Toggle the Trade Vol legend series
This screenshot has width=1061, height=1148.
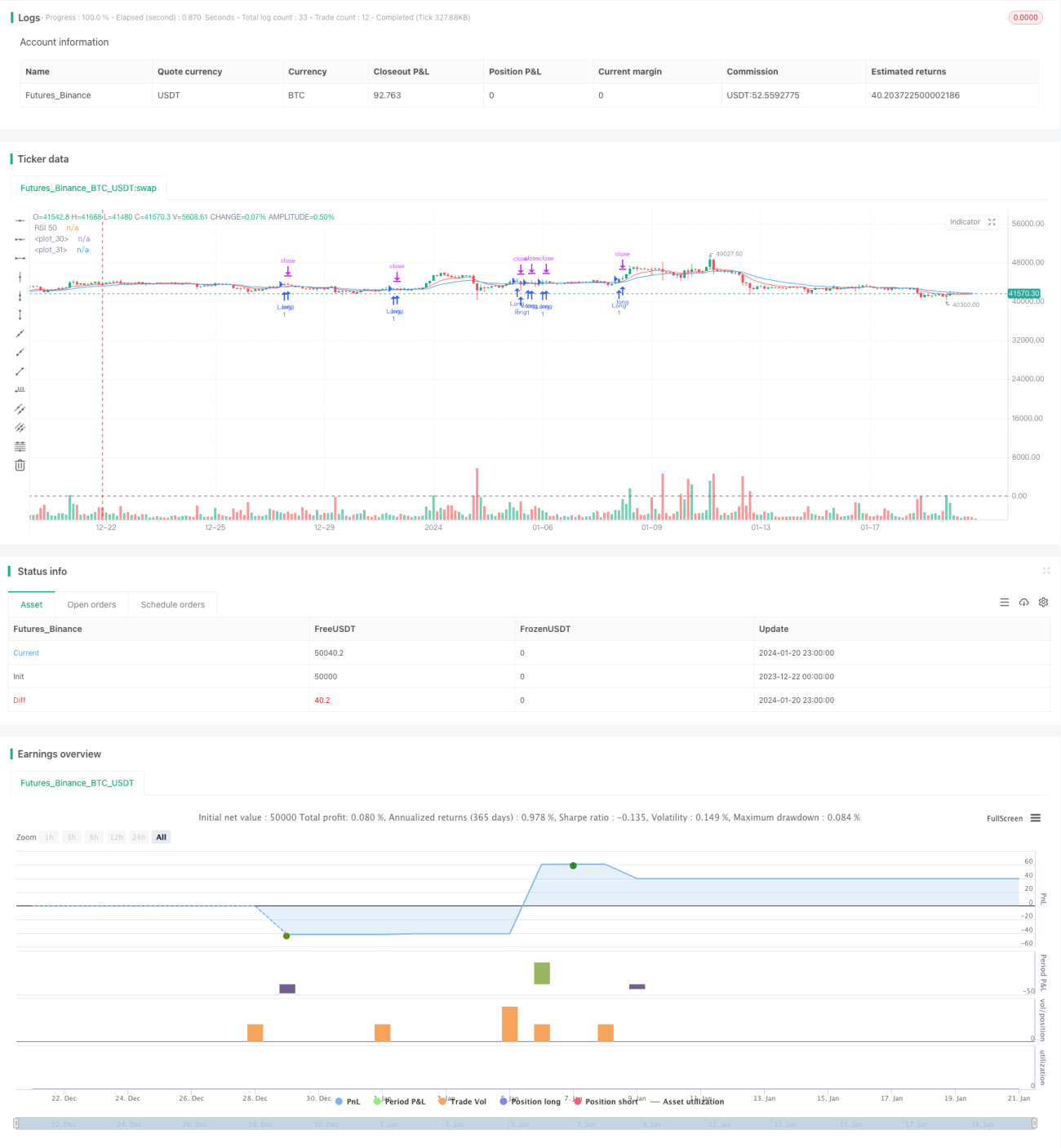(462, 1101)
